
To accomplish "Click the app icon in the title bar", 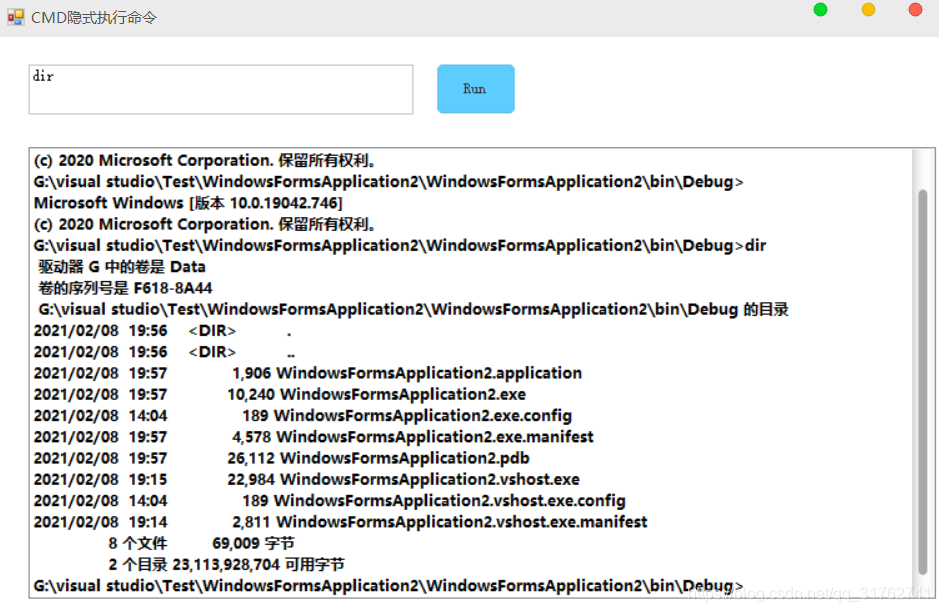I will [16, 17].
